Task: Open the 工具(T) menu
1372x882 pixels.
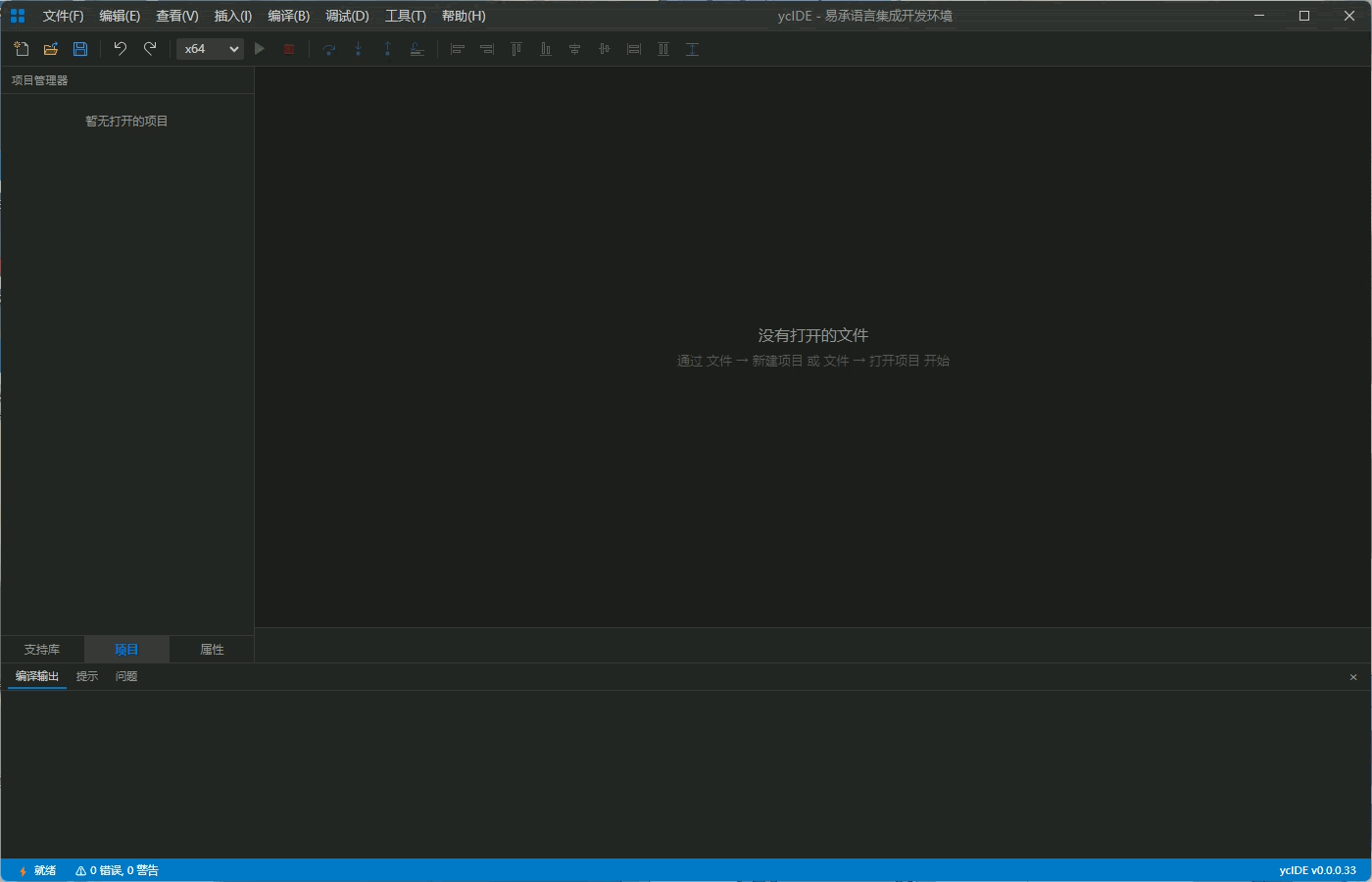Action: (405, 16)
